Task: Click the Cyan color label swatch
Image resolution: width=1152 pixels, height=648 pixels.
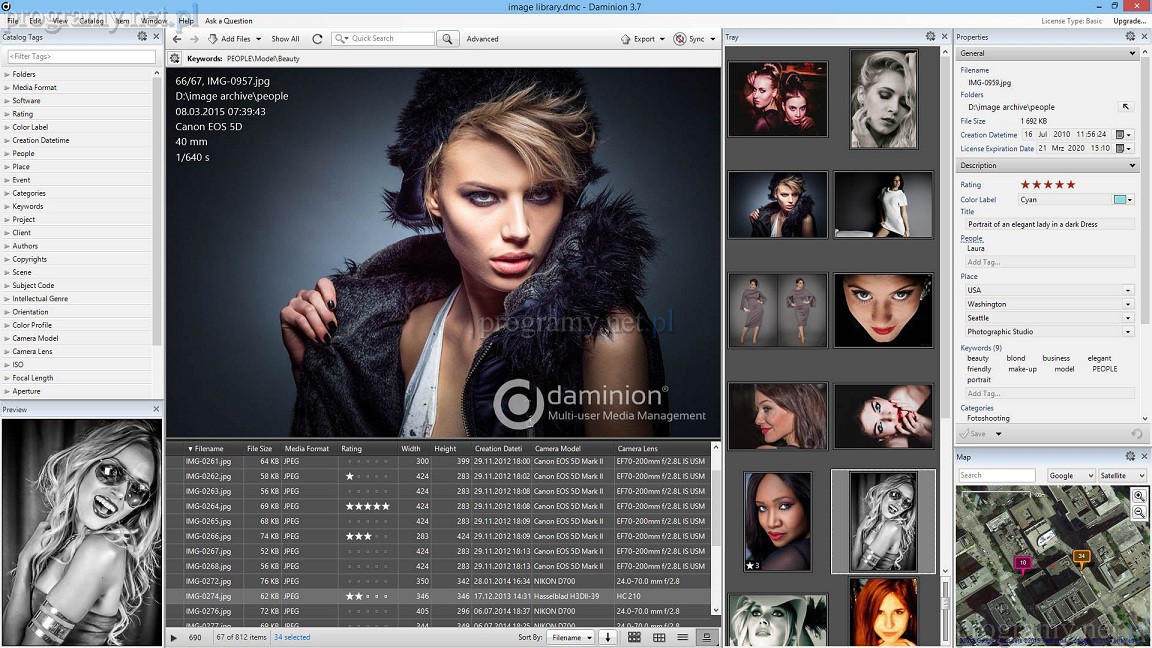Action: tap(1120, 200)
